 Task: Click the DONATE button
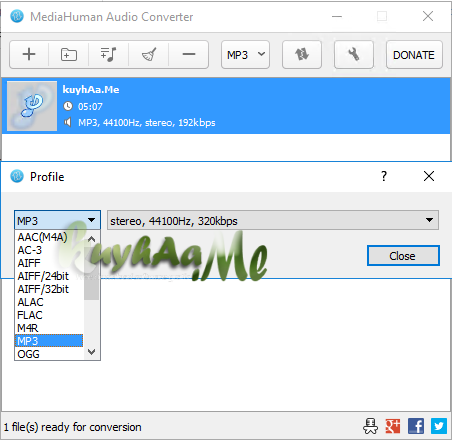[414, 55]
